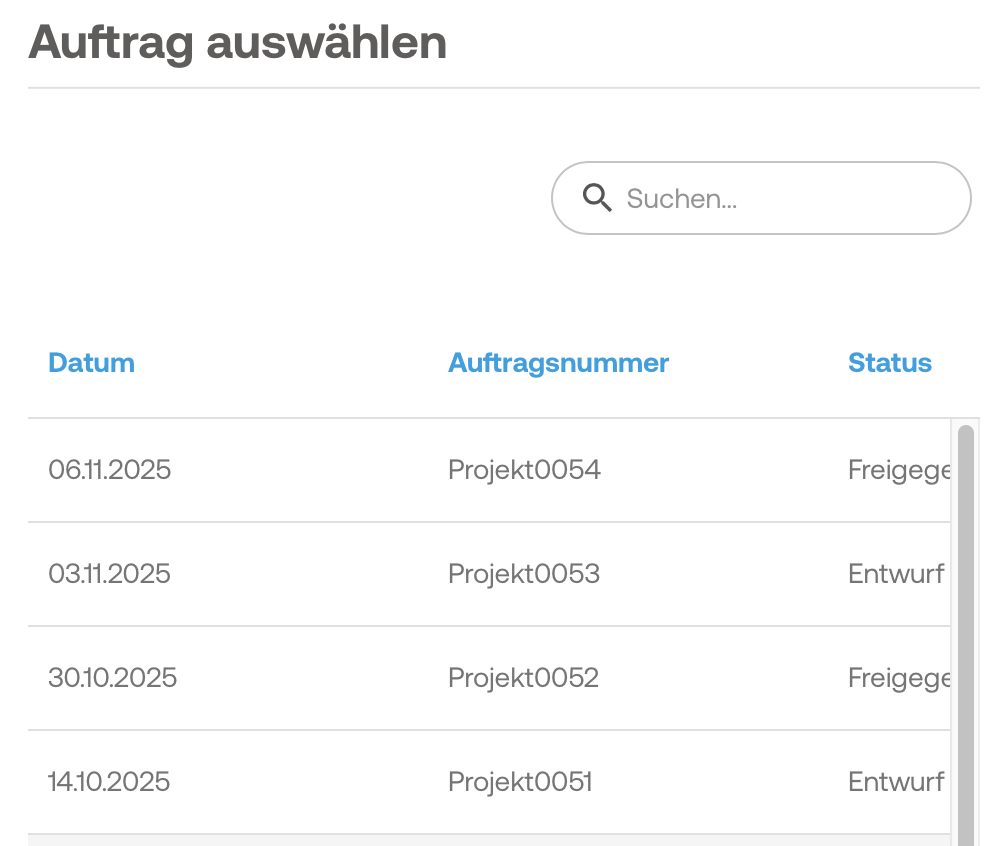Click Entwurf status of Projekt0053
This screenshot has width=1006, height=846.
pyautogui.click(x=895, y=574)
